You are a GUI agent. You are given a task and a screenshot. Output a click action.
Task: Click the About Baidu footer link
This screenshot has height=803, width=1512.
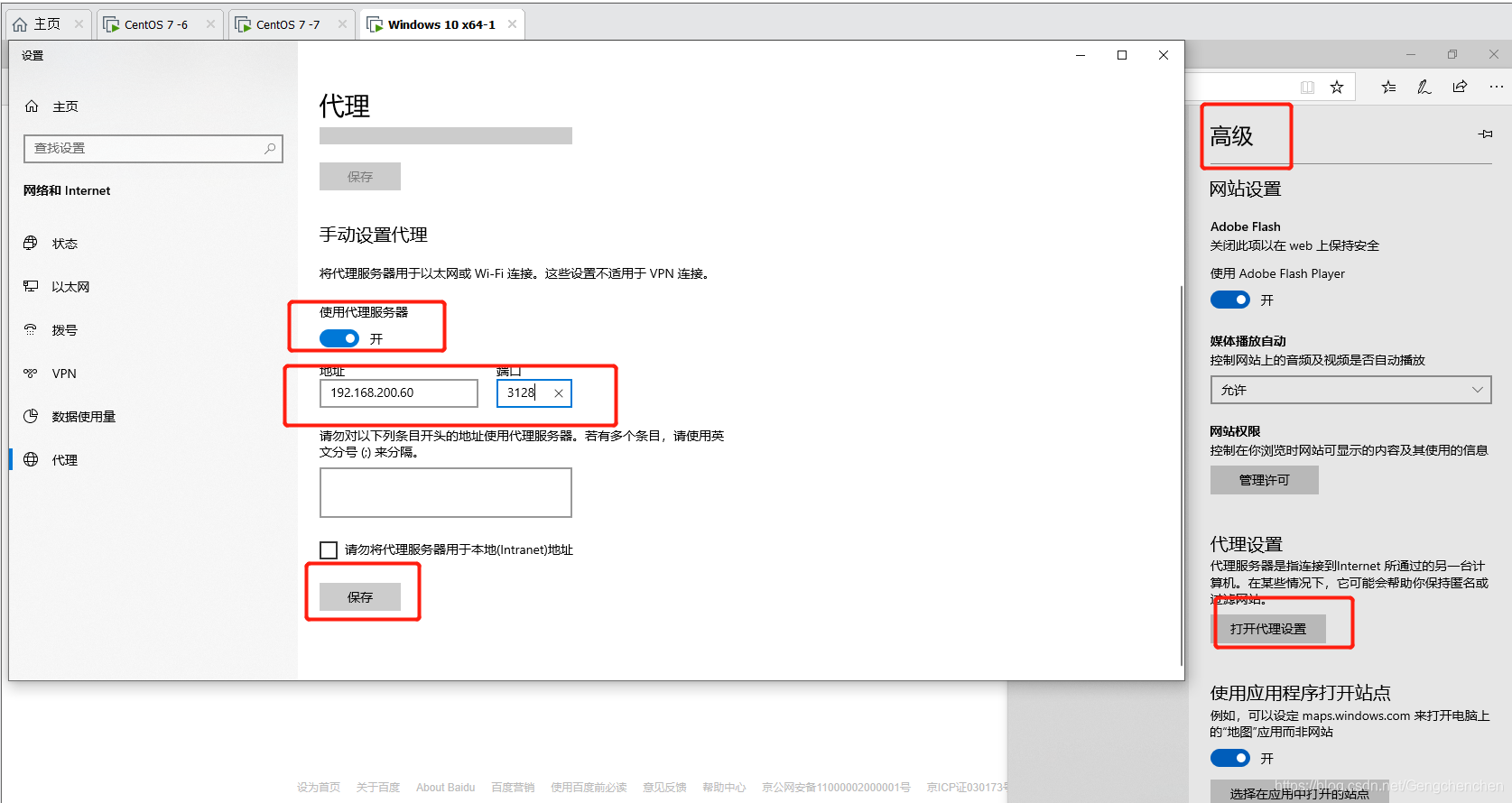445,788
